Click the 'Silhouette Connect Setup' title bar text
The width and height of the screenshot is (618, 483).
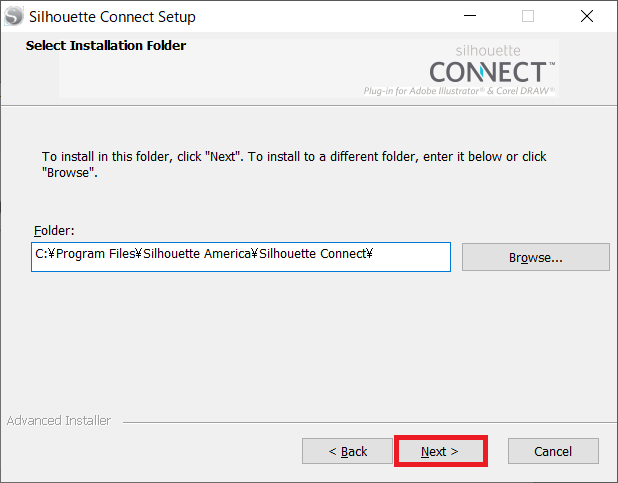112,17
